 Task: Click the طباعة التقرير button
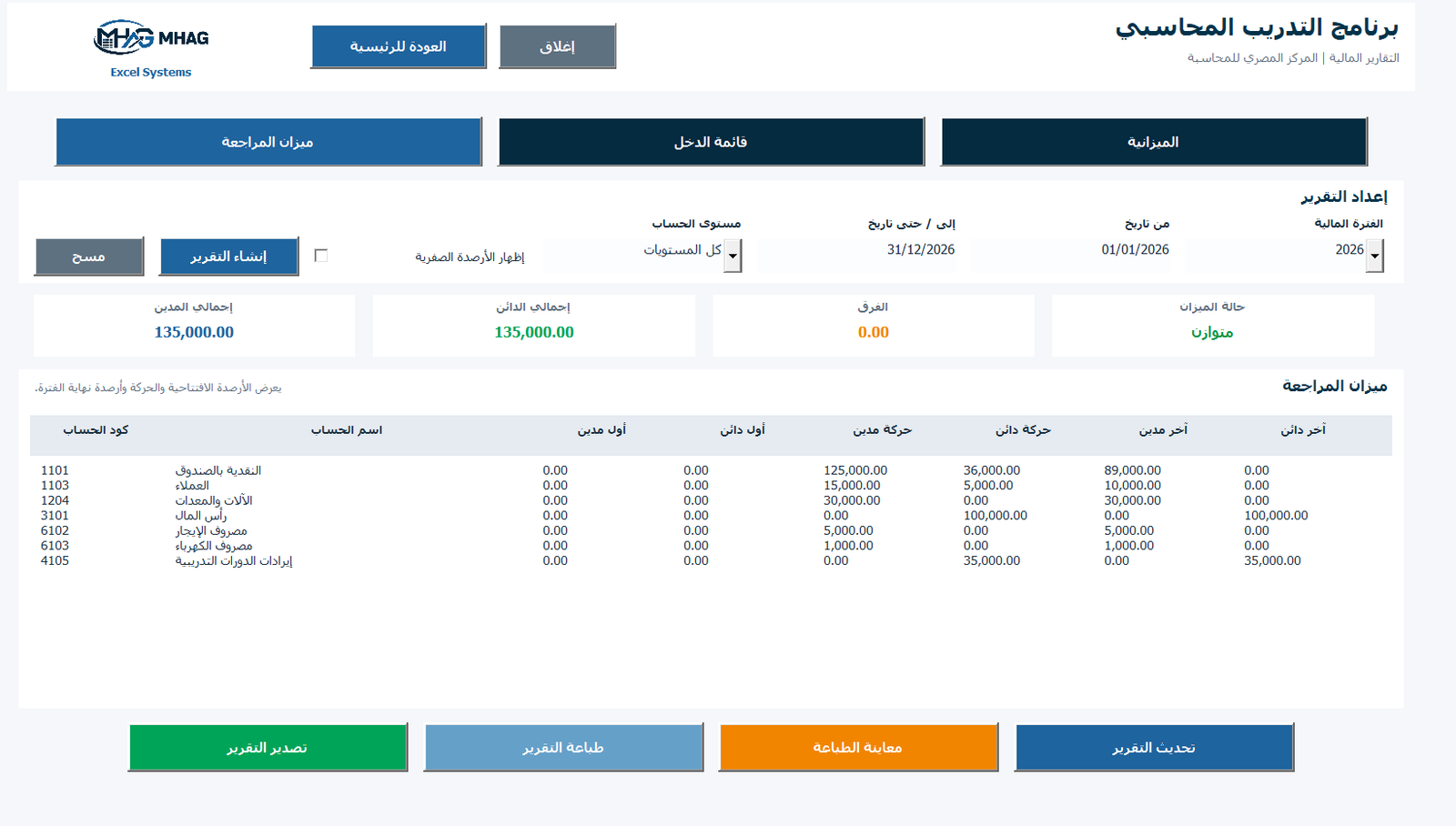(x=563, y=748)
